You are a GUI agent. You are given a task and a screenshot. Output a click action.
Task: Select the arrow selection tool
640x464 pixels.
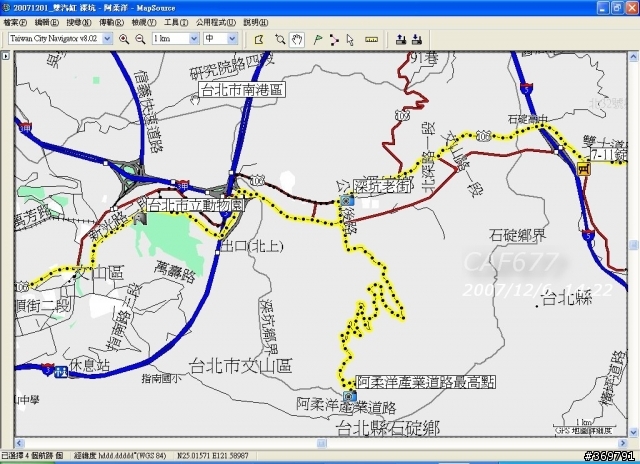point(350,40)
